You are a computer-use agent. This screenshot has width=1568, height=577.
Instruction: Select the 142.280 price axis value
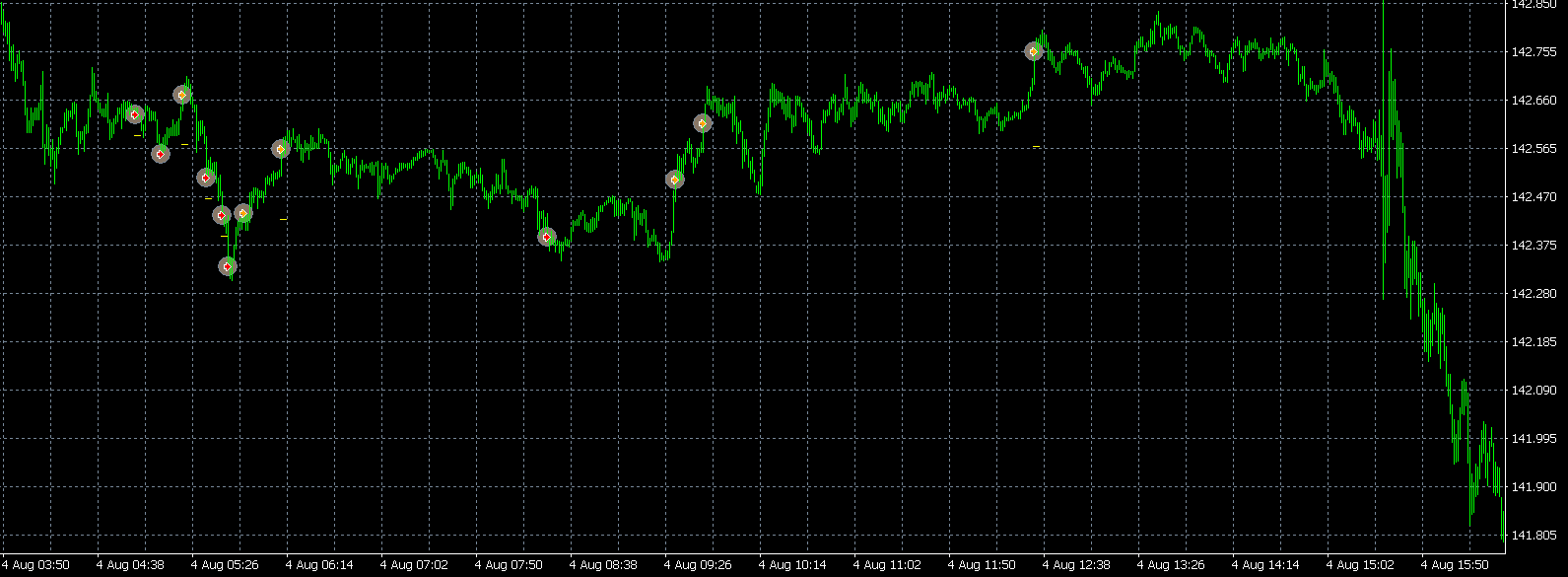coord(1533,294)
